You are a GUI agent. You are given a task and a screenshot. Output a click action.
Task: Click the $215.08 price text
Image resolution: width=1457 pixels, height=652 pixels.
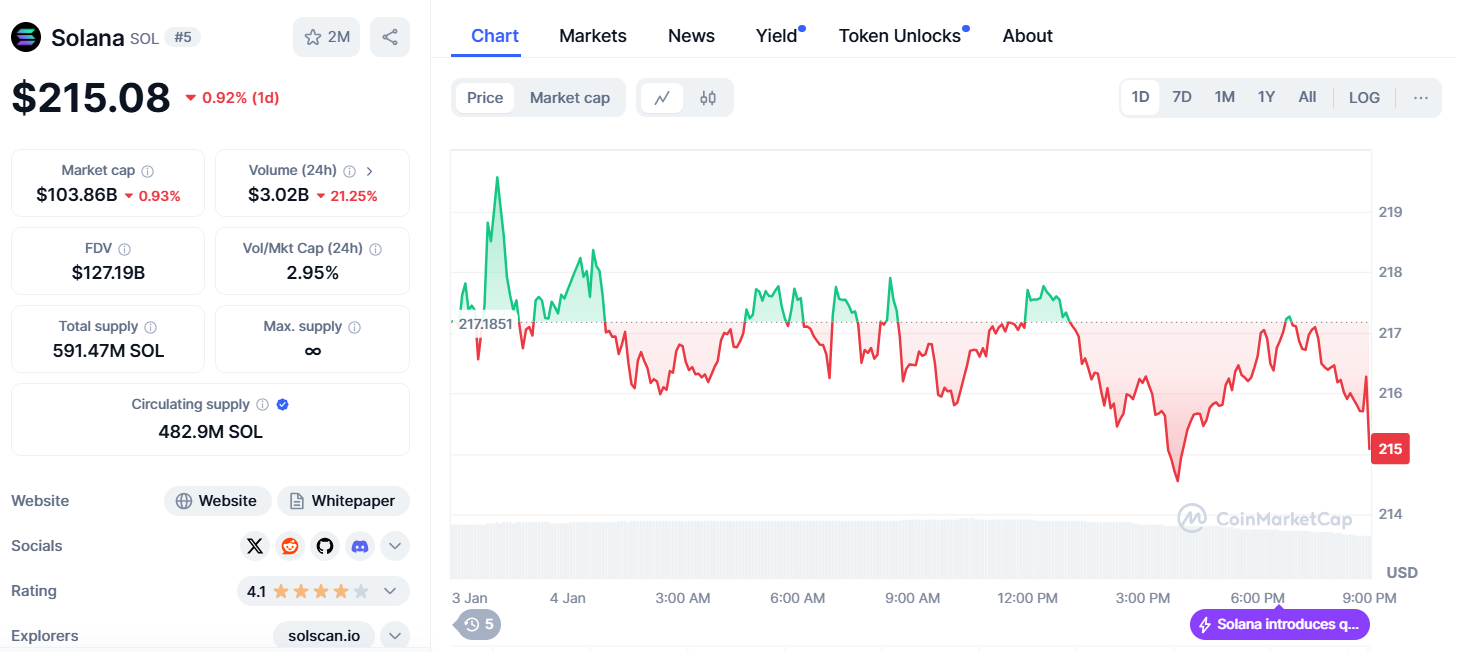91,98
